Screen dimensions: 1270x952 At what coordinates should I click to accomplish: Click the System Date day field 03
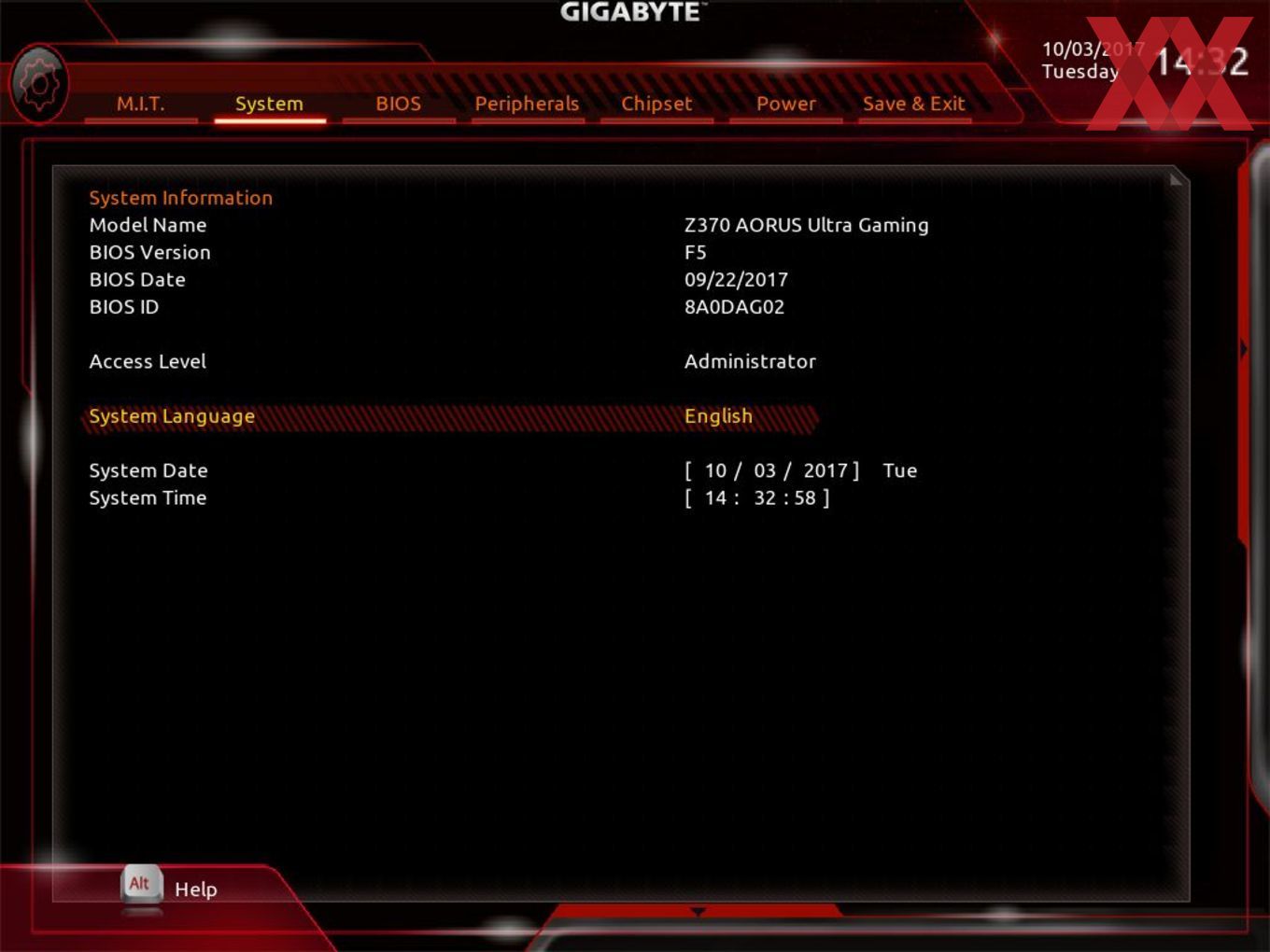765,470
